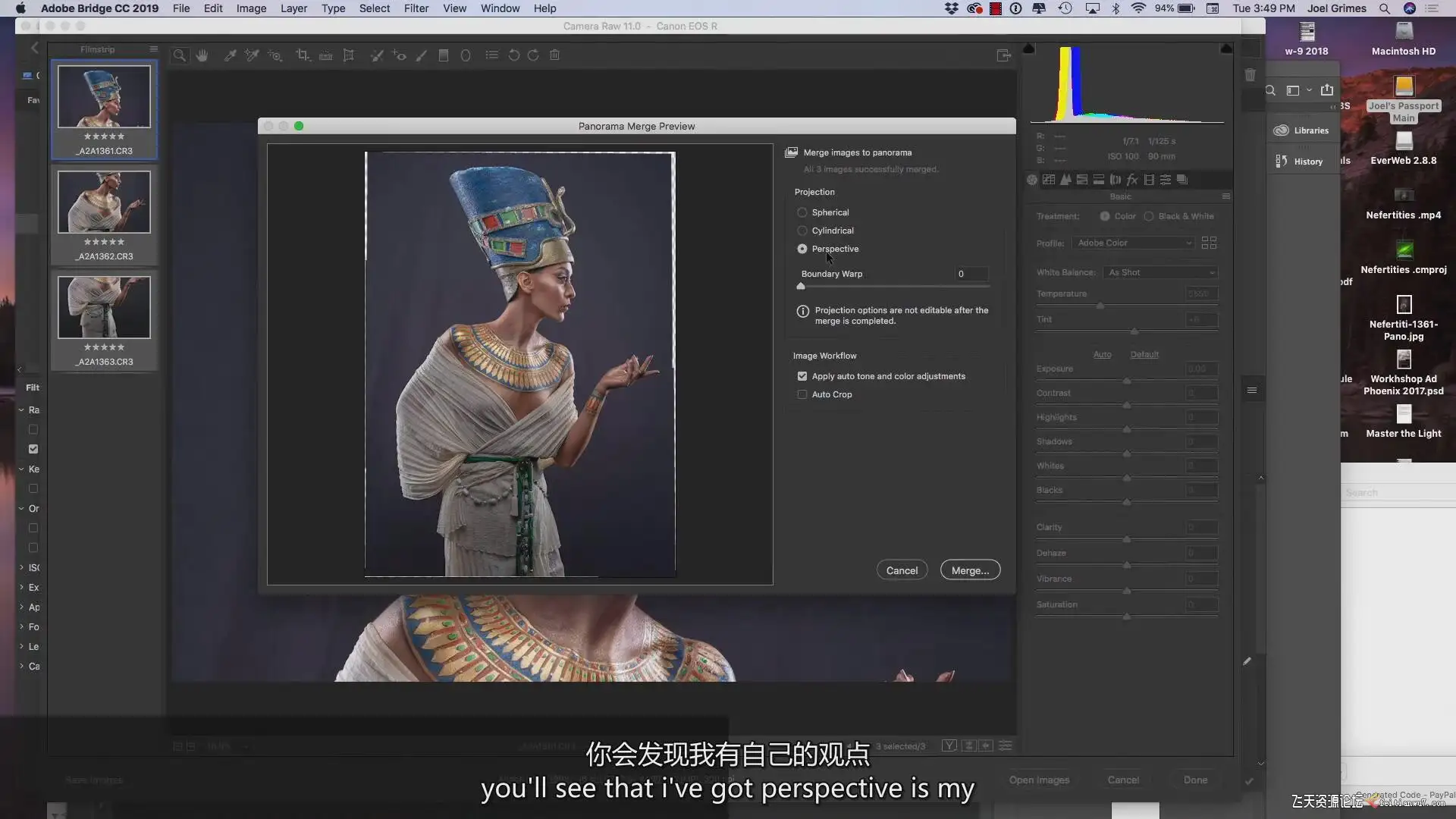The width and height of the screenshot is (1456, 819).
Task: Expand the Ra filter section
Action: pyautogui.click(x=21, y=410)
